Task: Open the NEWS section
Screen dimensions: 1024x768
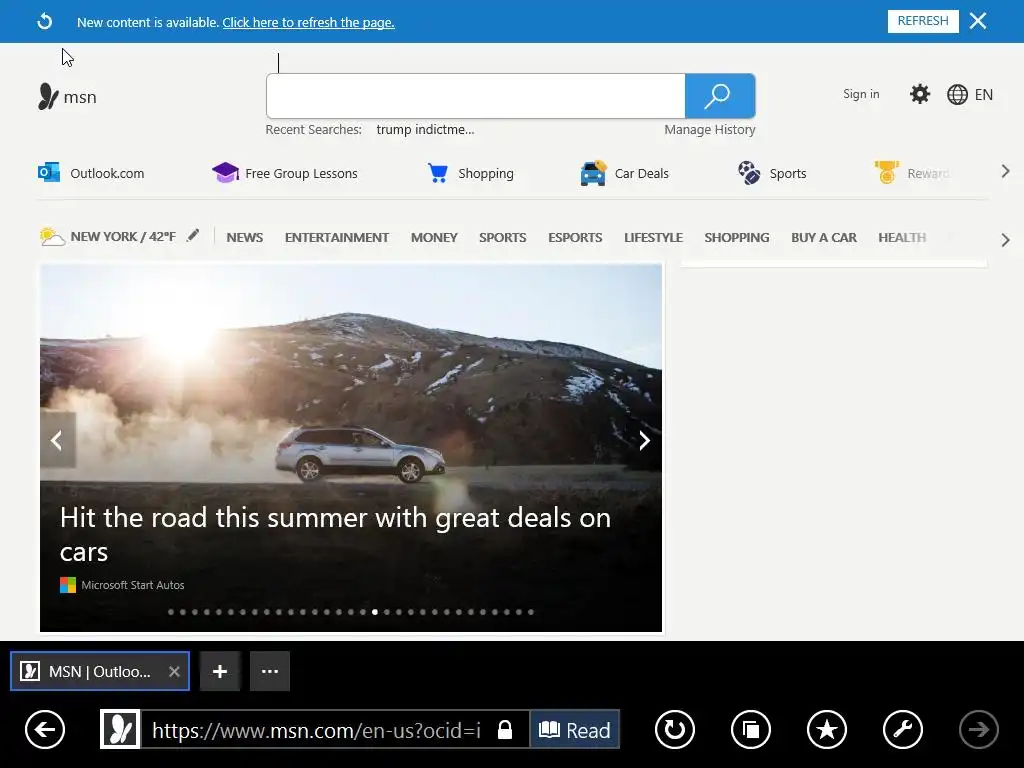Action: pyautogui.click(x=245, y=238)
